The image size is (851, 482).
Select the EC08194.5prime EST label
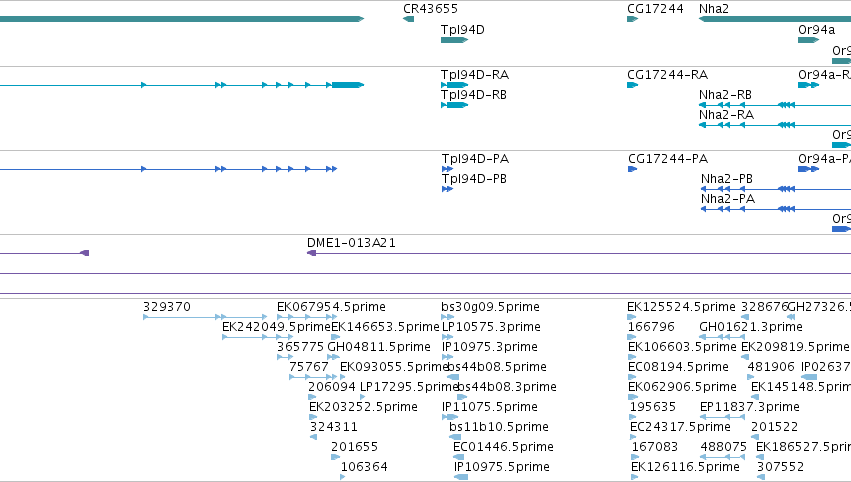(x=678, y=367)
